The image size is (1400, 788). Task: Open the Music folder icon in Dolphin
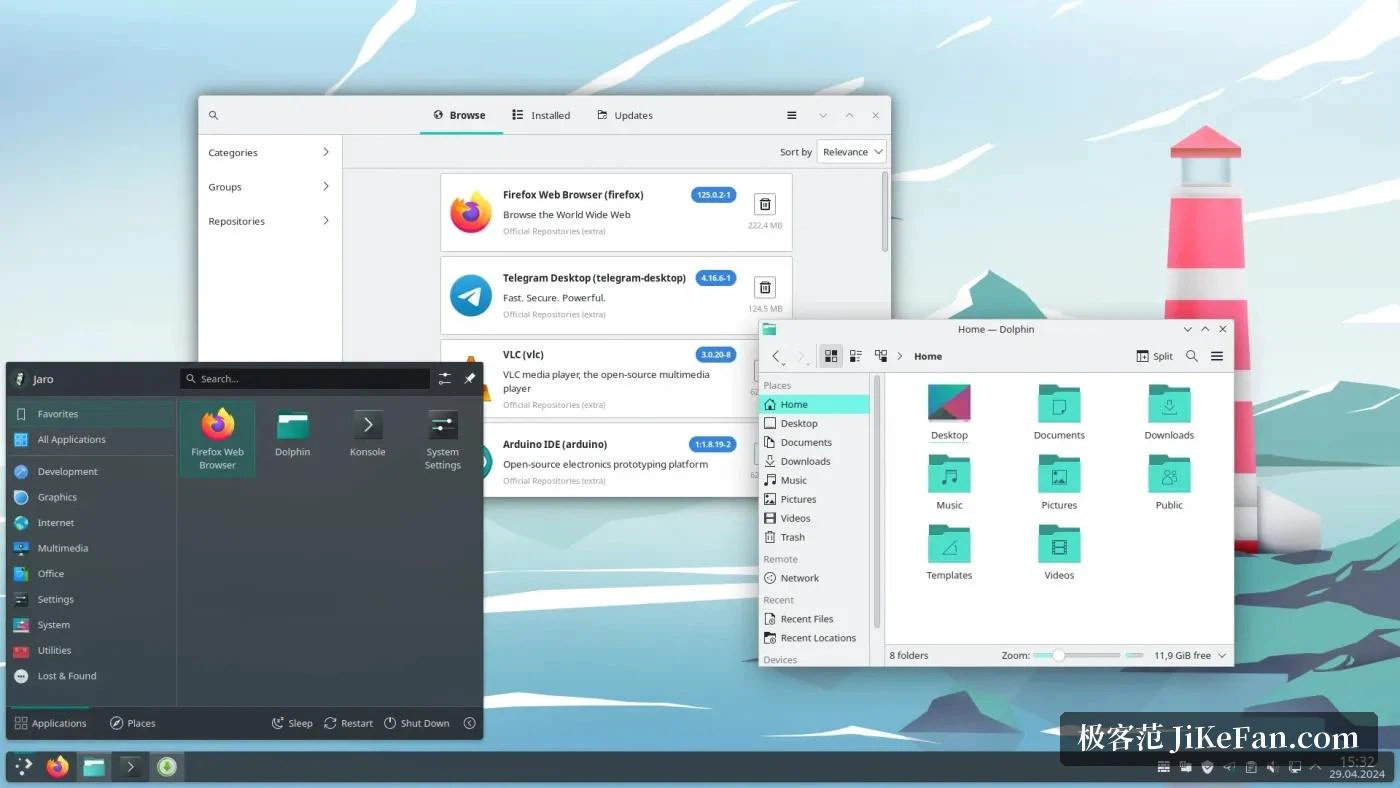[x=949, y=473]
